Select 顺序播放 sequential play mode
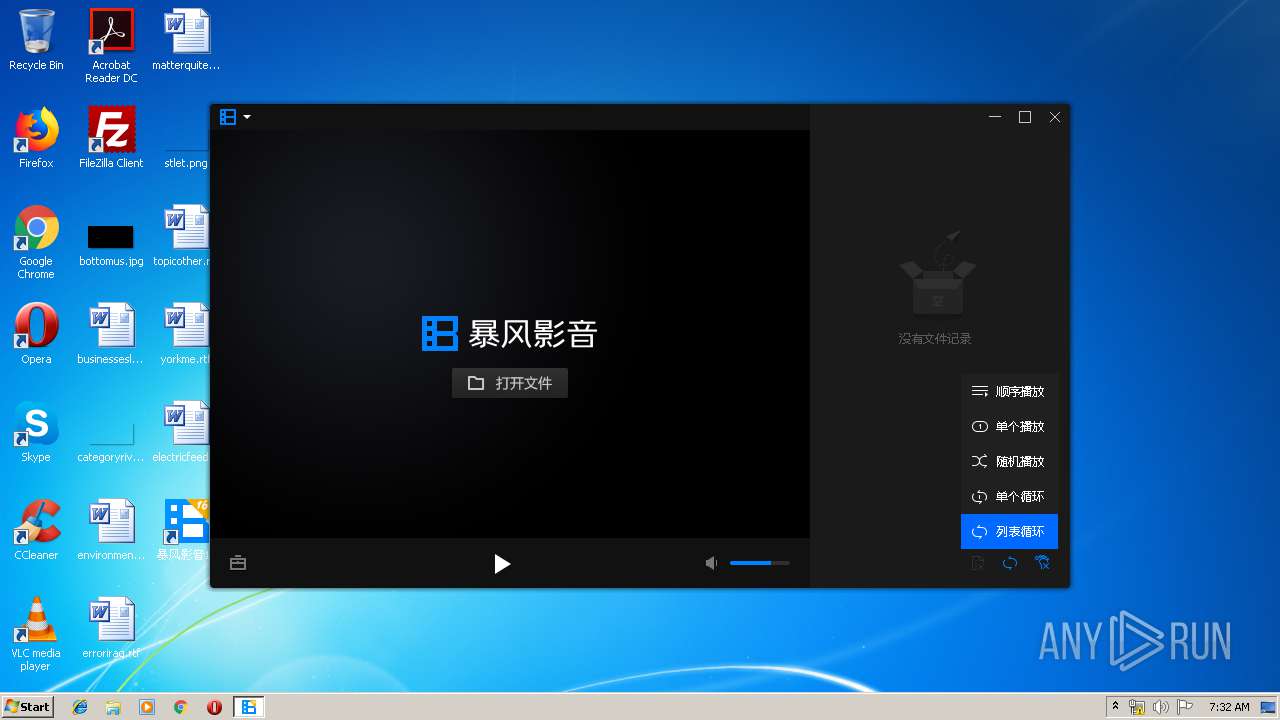The height and width of the screenshot is (720, 1280). click(x=1009, y=391)
